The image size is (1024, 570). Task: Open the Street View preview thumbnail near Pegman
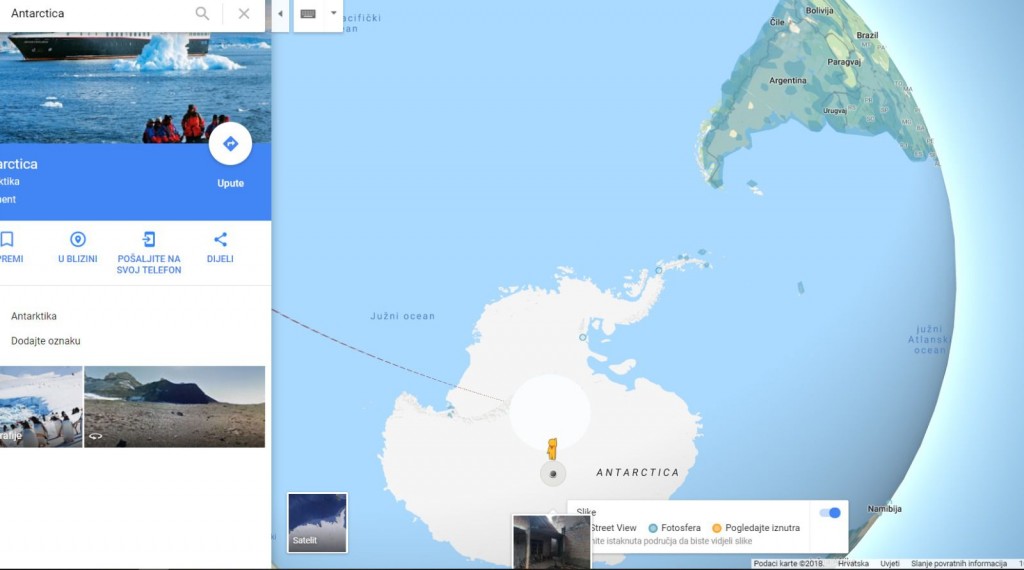coord(551,542)
